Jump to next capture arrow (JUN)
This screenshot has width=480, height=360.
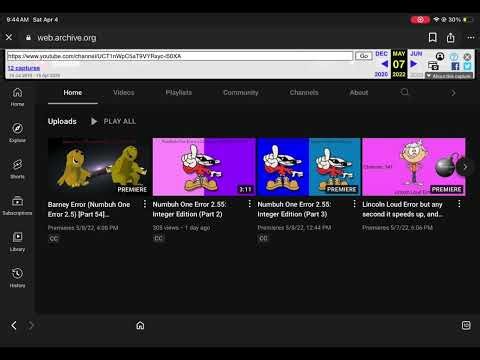pos(414,64)
